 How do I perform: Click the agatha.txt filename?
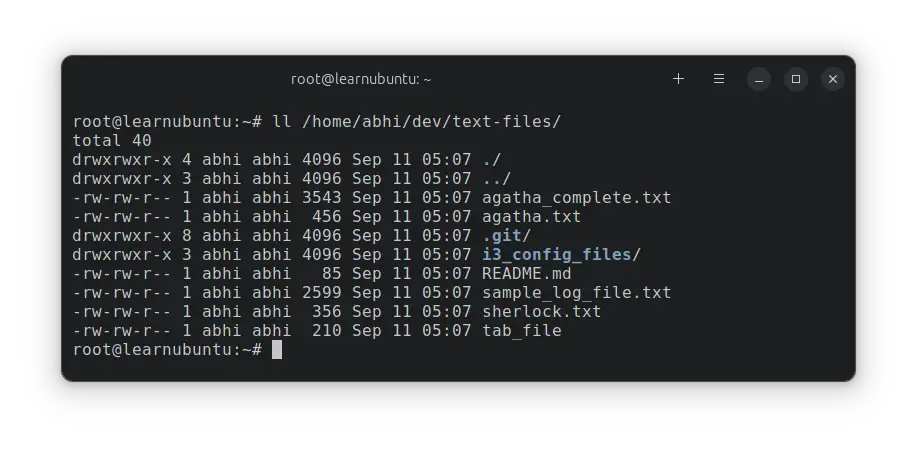point(532,217)
